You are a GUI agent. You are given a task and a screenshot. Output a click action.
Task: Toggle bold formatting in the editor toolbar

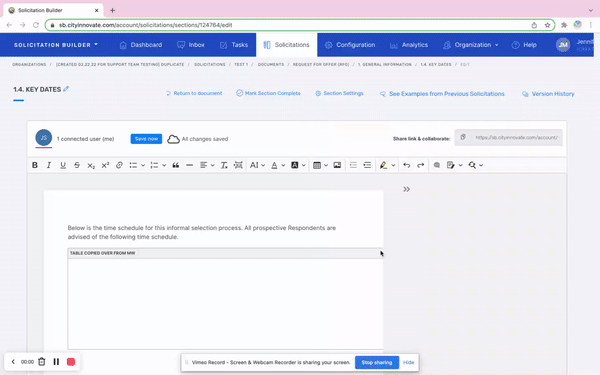tap(35, 165)
